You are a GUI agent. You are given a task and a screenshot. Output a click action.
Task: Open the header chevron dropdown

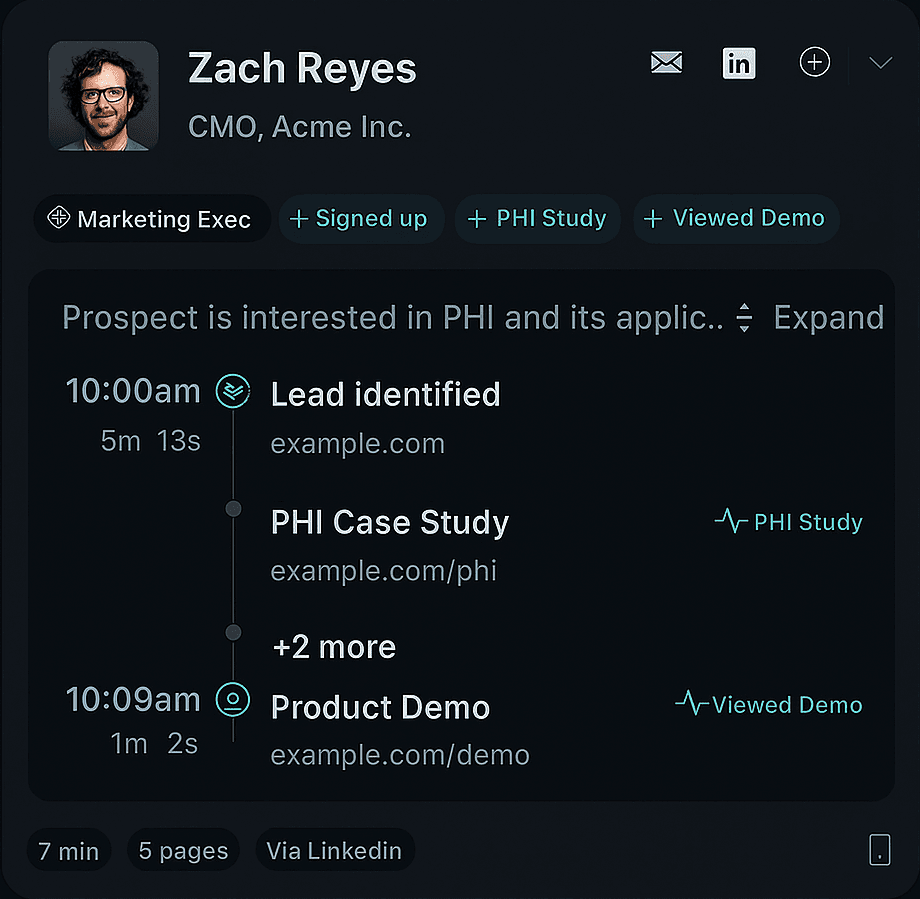(880, 63)
